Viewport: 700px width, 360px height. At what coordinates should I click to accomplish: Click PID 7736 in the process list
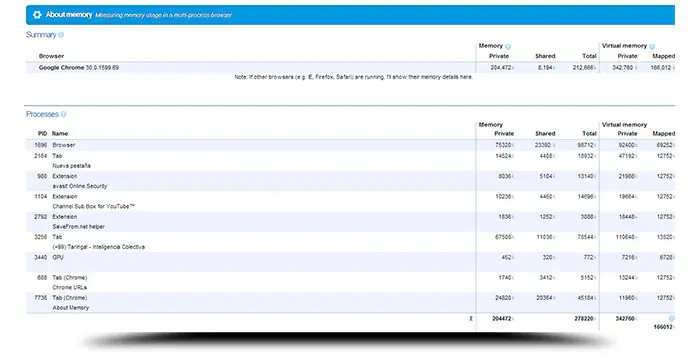click(x=41, y=298)
